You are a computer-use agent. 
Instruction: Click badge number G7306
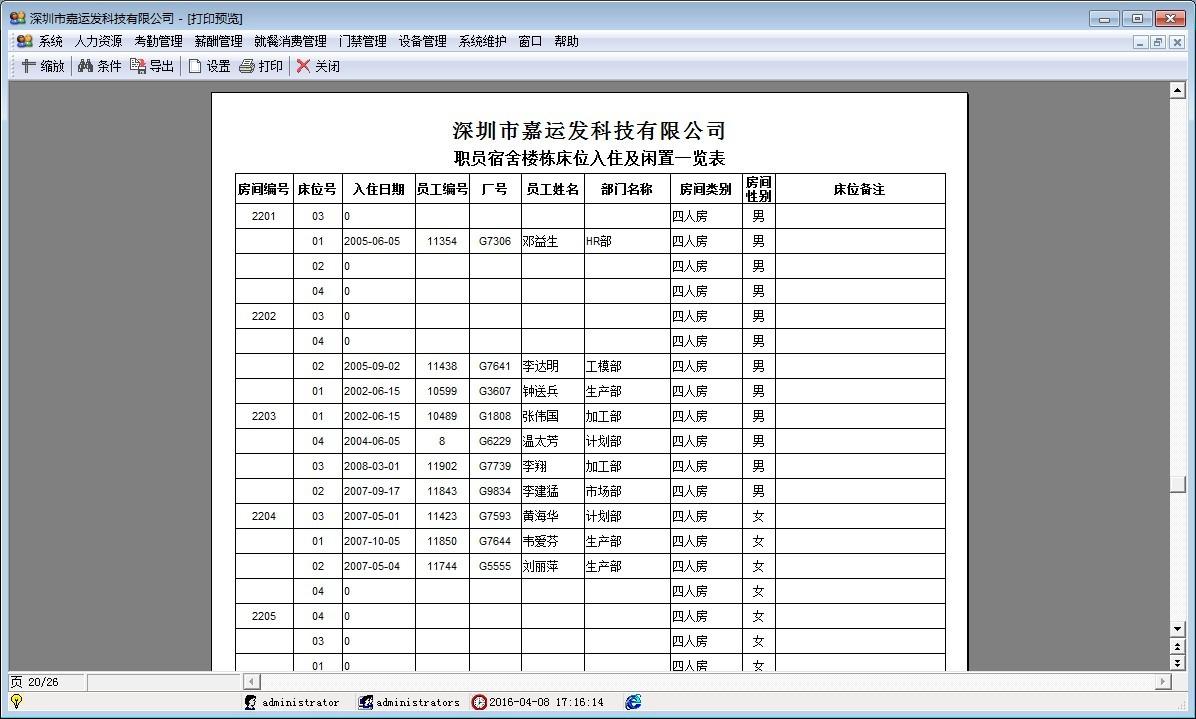coord(495,242)
